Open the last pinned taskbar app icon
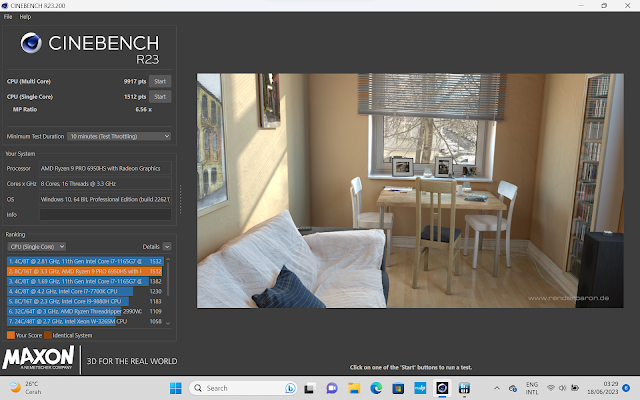This screenshot has width=640, height=400. [464, 388]
